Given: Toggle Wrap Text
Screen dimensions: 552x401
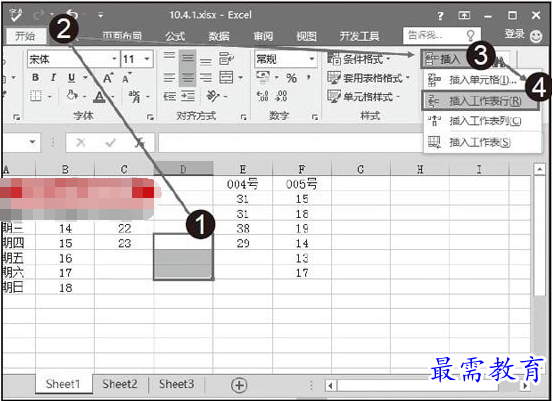Looking at the screenshot, I should click(225, 58).
